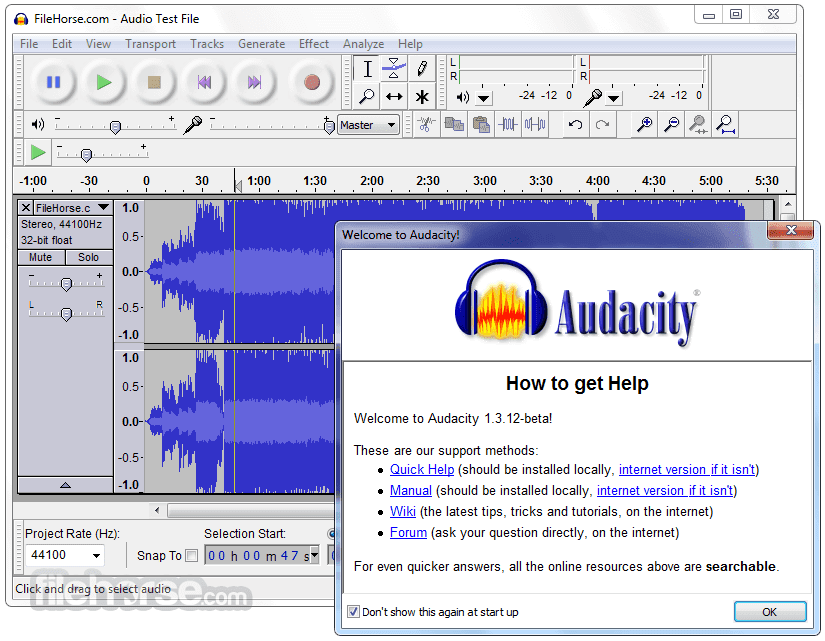The width and height of the screenshot is (825, 641).
Task: Click OK in the Welcome dialog
Action: point(770,612)
